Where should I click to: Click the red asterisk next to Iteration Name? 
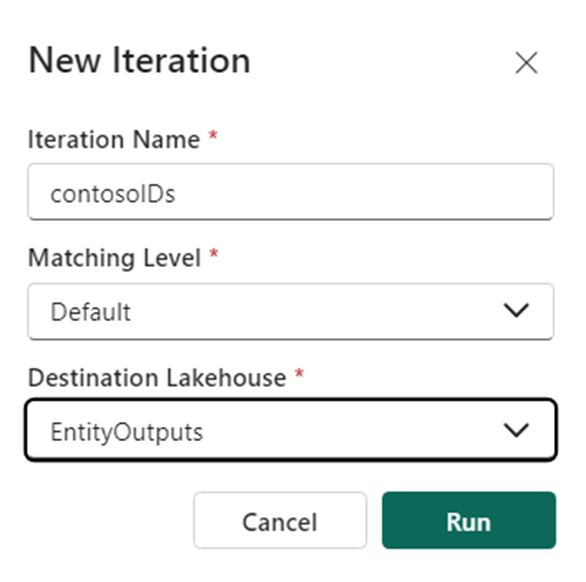tap(213, 135)
